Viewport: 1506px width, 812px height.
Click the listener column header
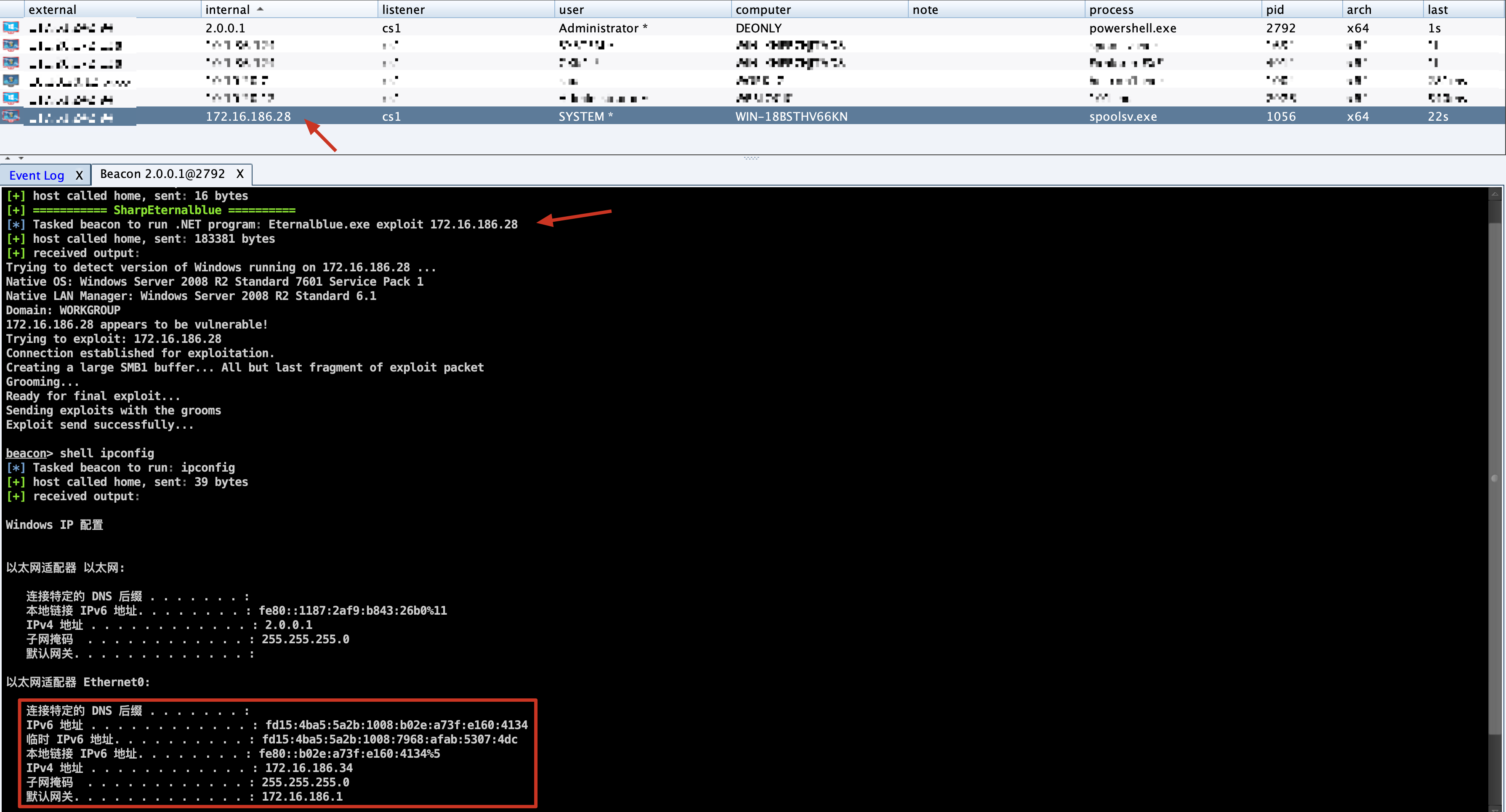coord(466,9)
